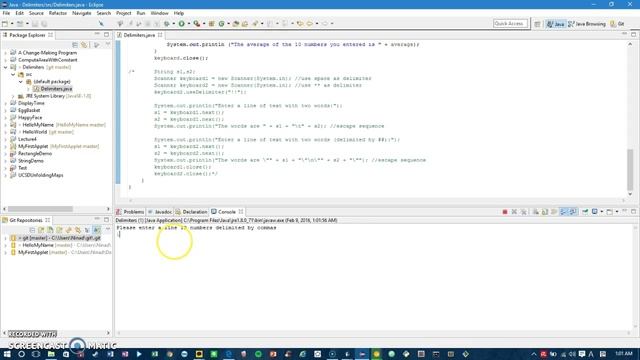Open the File menu
The image size is (640, 360).
[6, 13]
